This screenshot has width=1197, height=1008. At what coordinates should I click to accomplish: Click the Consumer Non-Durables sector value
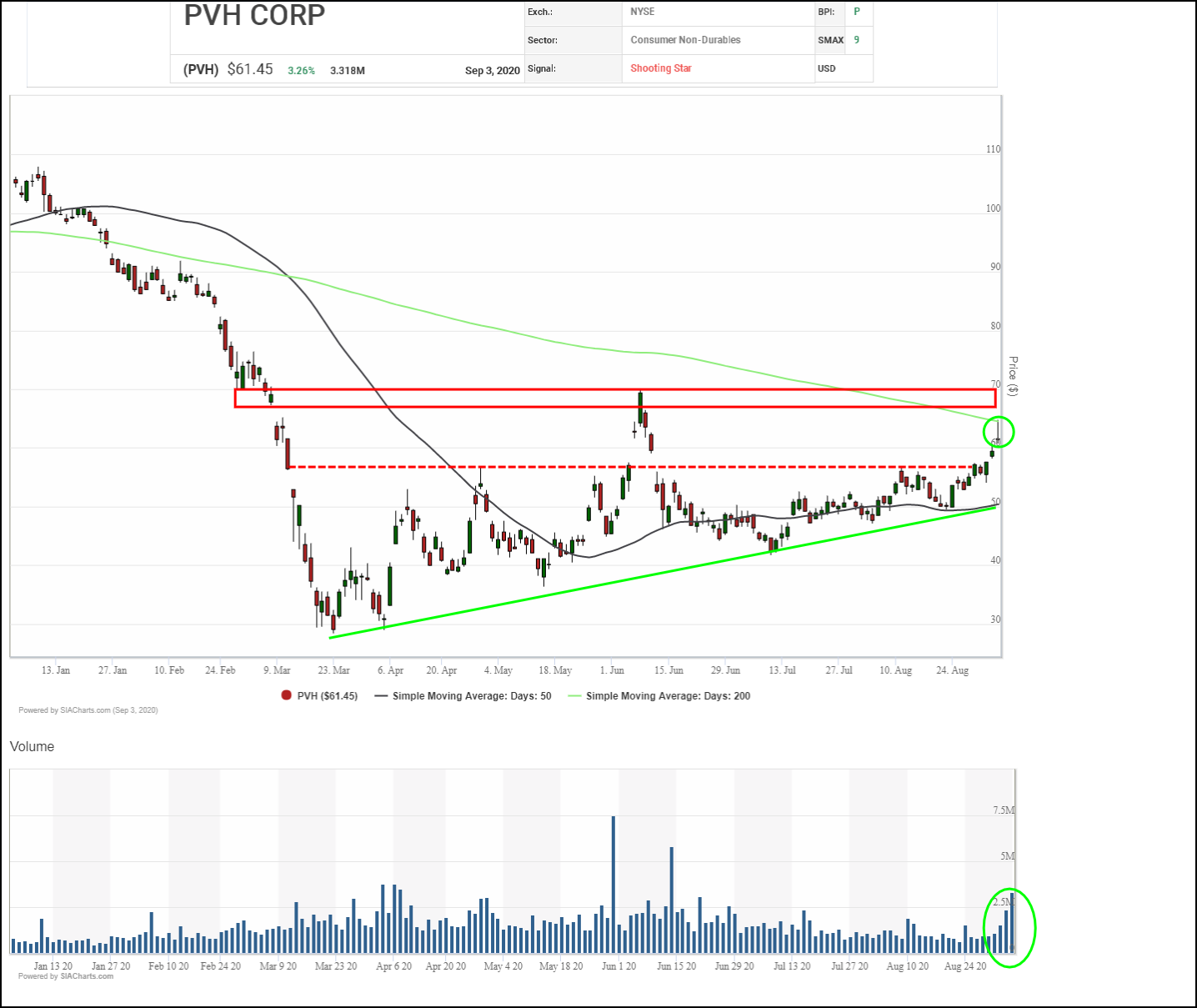(685, 40)
